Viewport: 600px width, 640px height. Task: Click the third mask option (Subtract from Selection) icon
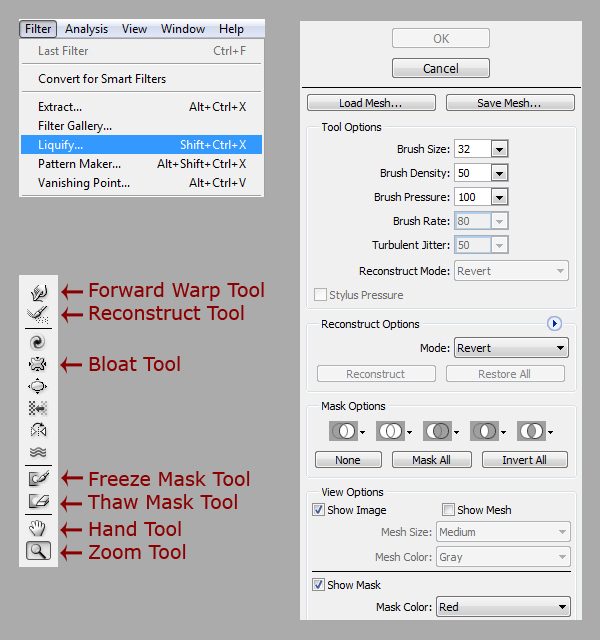[438, 431]
